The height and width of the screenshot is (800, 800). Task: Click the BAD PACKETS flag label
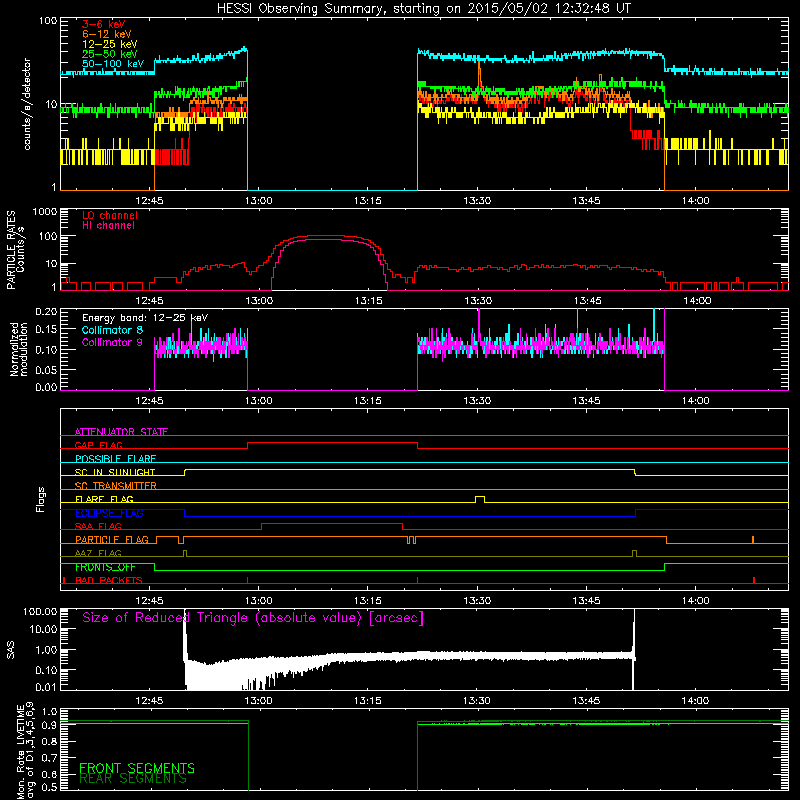tap(109, 580)
